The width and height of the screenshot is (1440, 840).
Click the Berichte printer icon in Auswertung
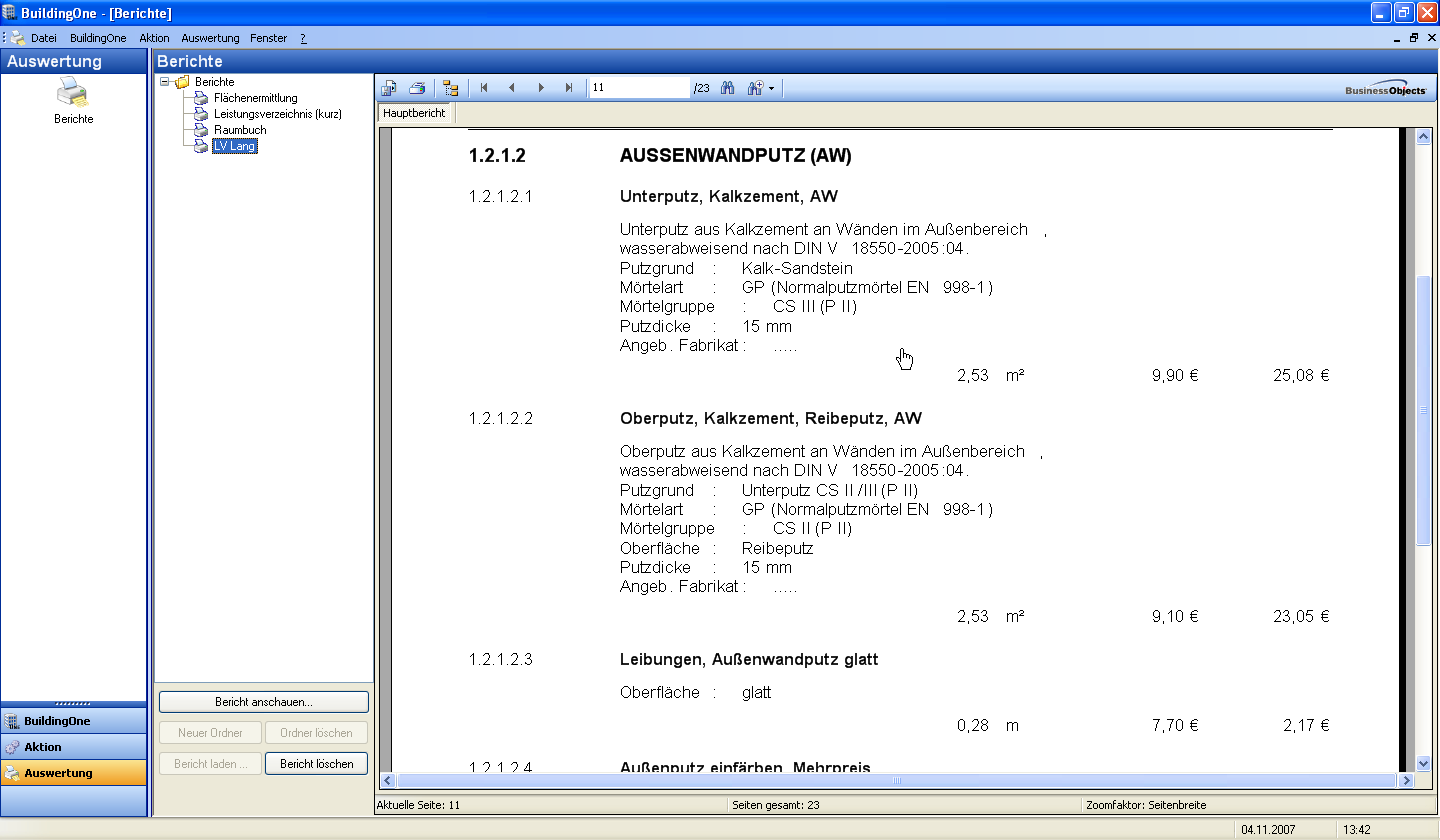[x=73, y=94]
